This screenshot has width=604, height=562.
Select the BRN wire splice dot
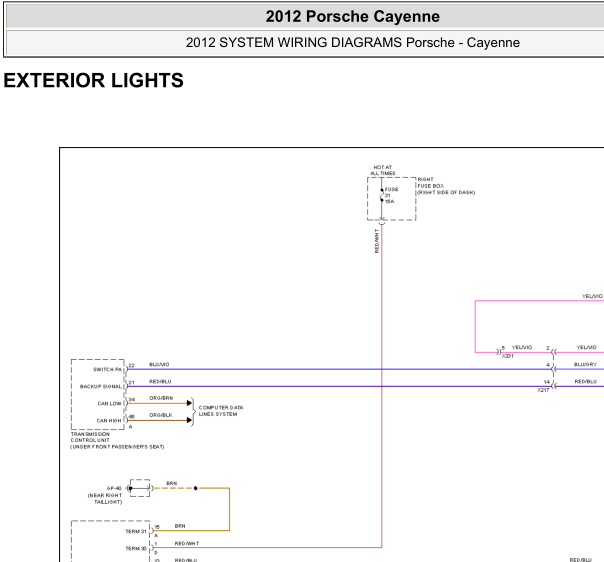click(x=196, y=488)
